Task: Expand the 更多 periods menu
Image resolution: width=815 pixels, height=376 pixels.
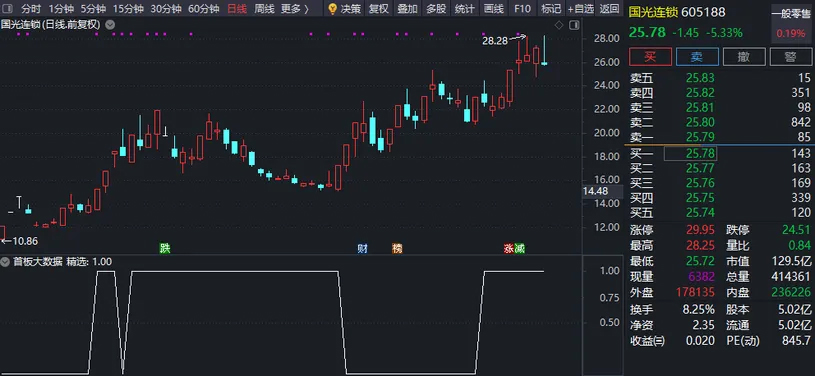Action: click(294, 9)
